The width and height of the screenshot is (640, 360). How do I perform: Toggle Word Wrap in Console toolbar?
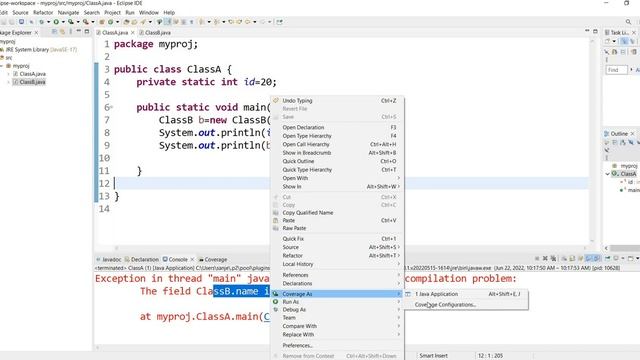pos(581,258)
